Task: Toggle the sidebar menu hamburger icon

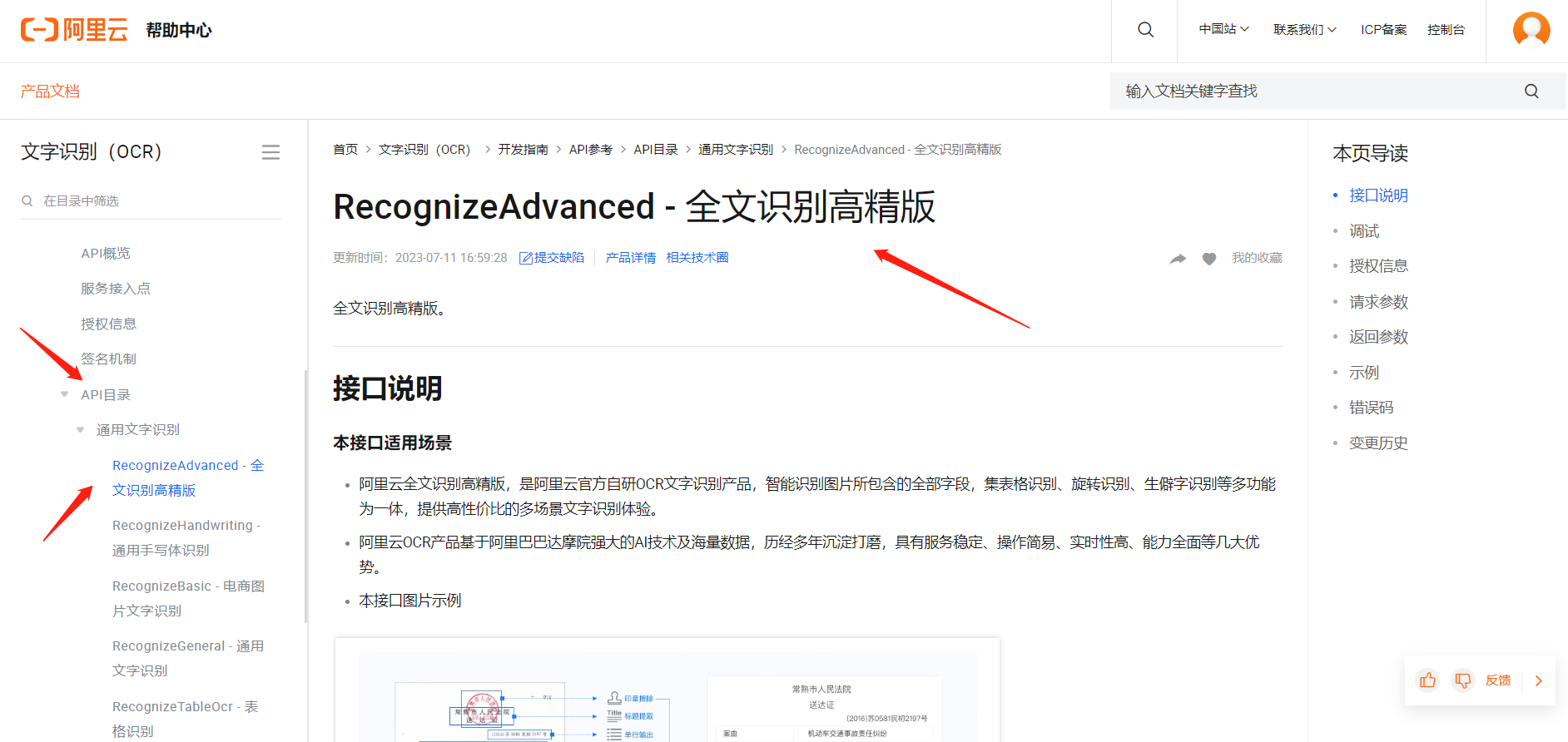Action: [270, 152]
